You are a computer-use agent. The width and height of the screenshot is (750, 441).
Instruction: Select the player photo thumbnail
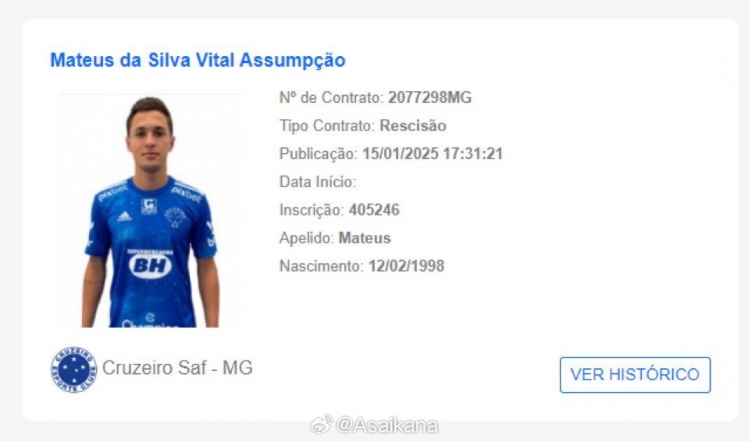[x=151, y=212]
